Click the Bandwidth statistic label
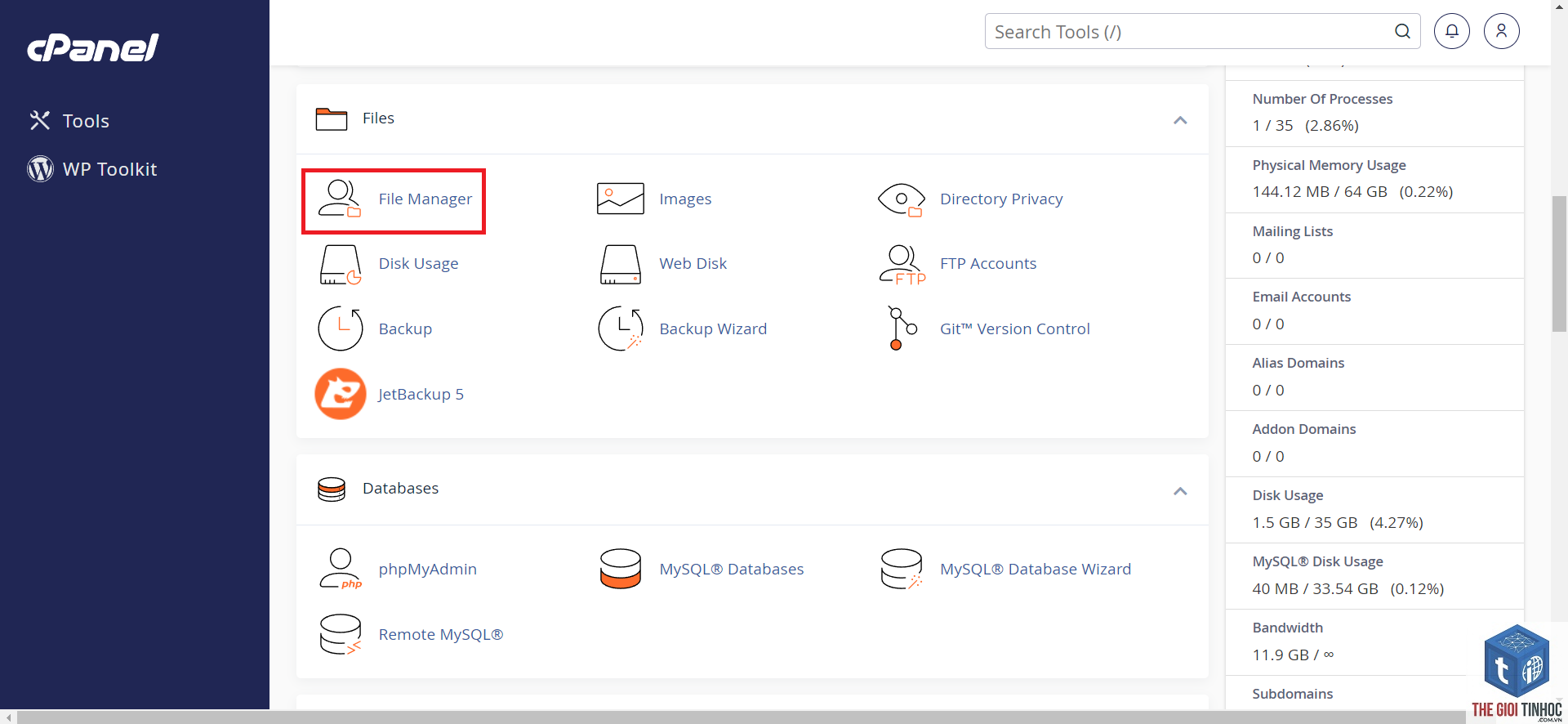Image resolution: width=1568 pixels, height=724 pixels. coord(1287,628)
